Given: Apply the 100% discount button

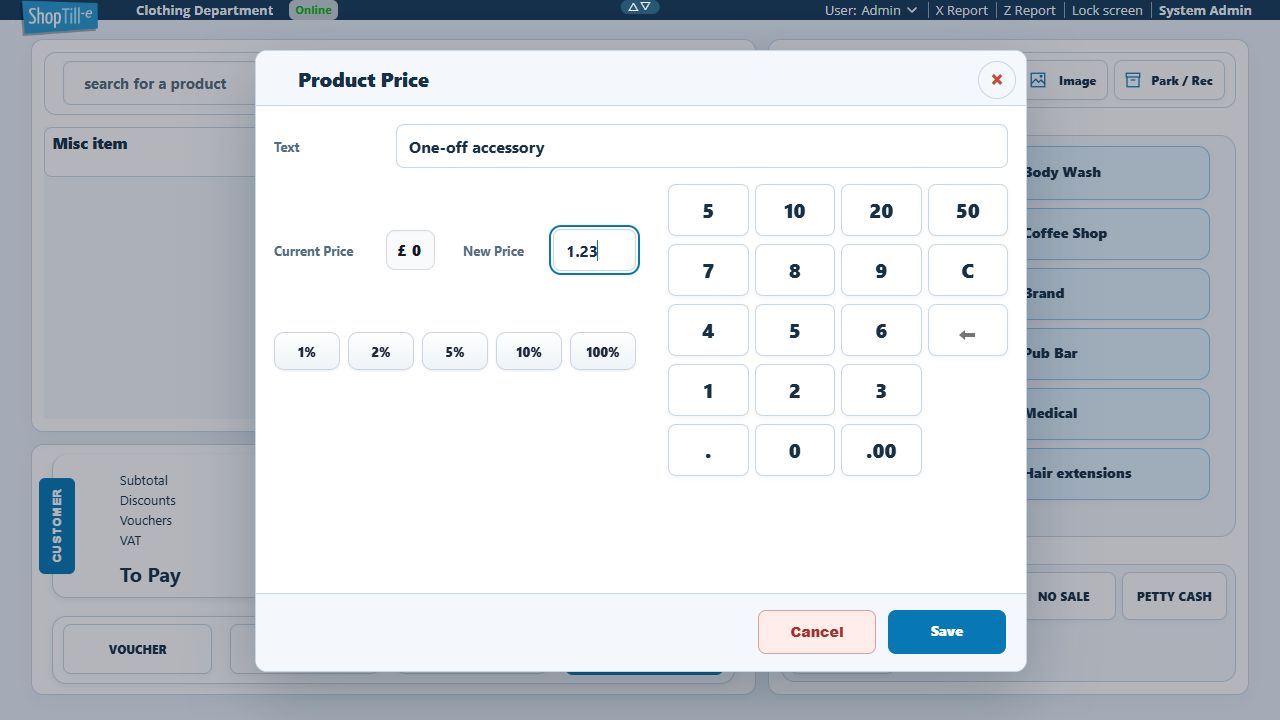Looking at the screenshot, I should coord(602,351).
